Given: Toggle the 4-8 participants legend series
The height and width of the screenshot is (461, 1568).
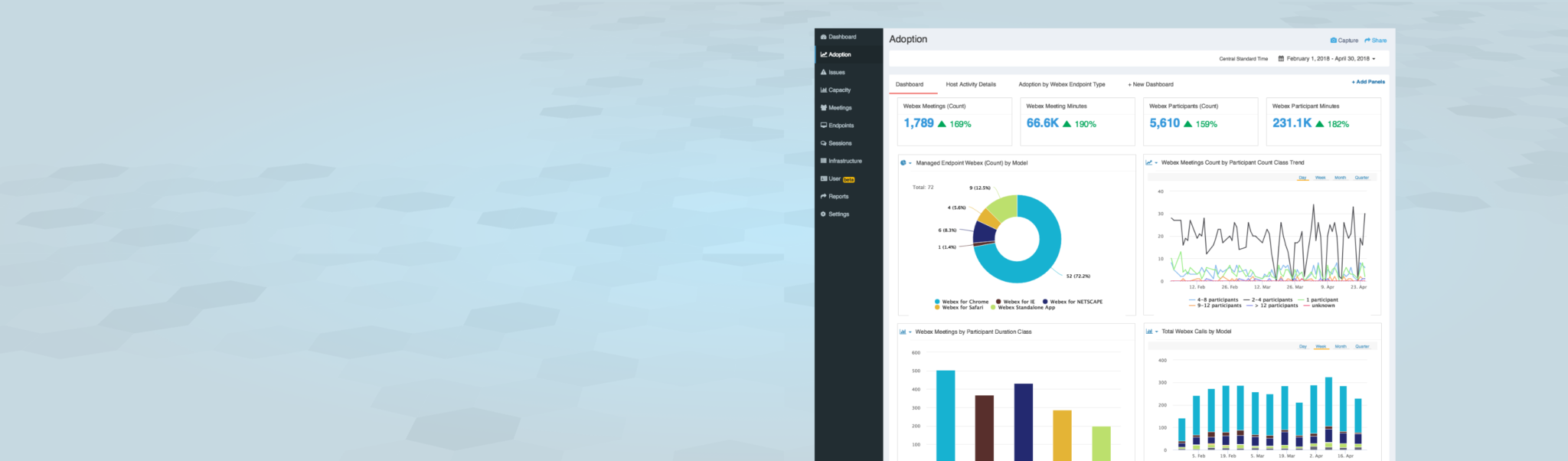Looking at the screenshot, I should tap(1214, 300).
